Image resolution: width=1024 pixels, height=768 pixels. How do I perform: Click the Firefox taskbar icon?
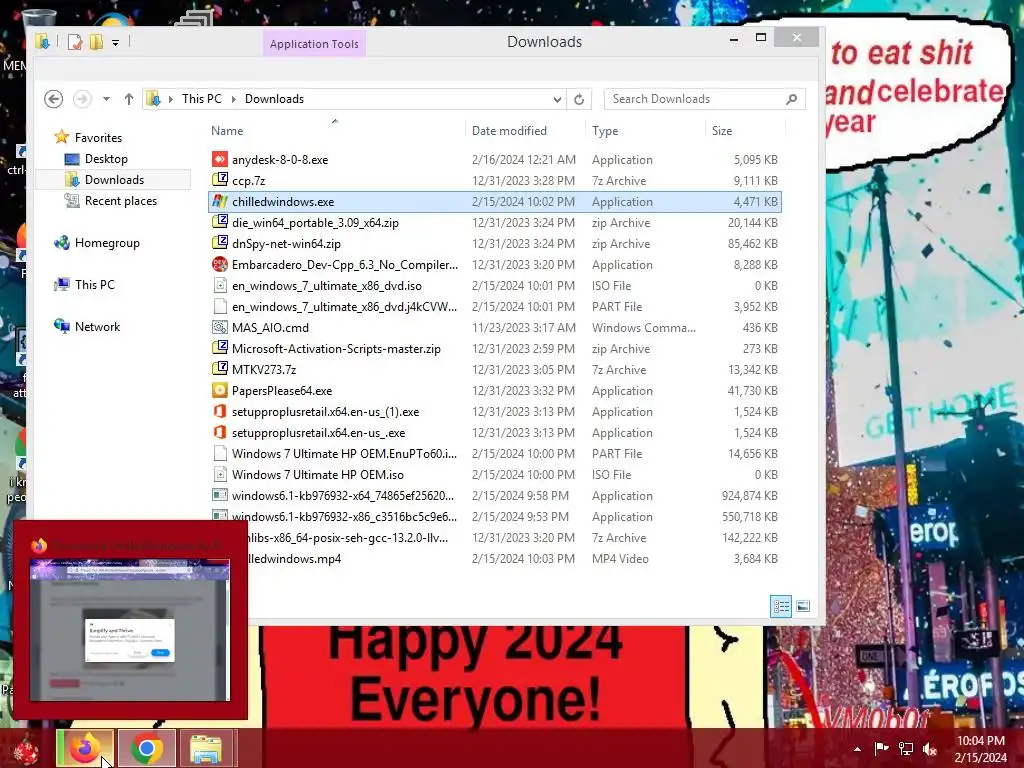coord(85,748)
